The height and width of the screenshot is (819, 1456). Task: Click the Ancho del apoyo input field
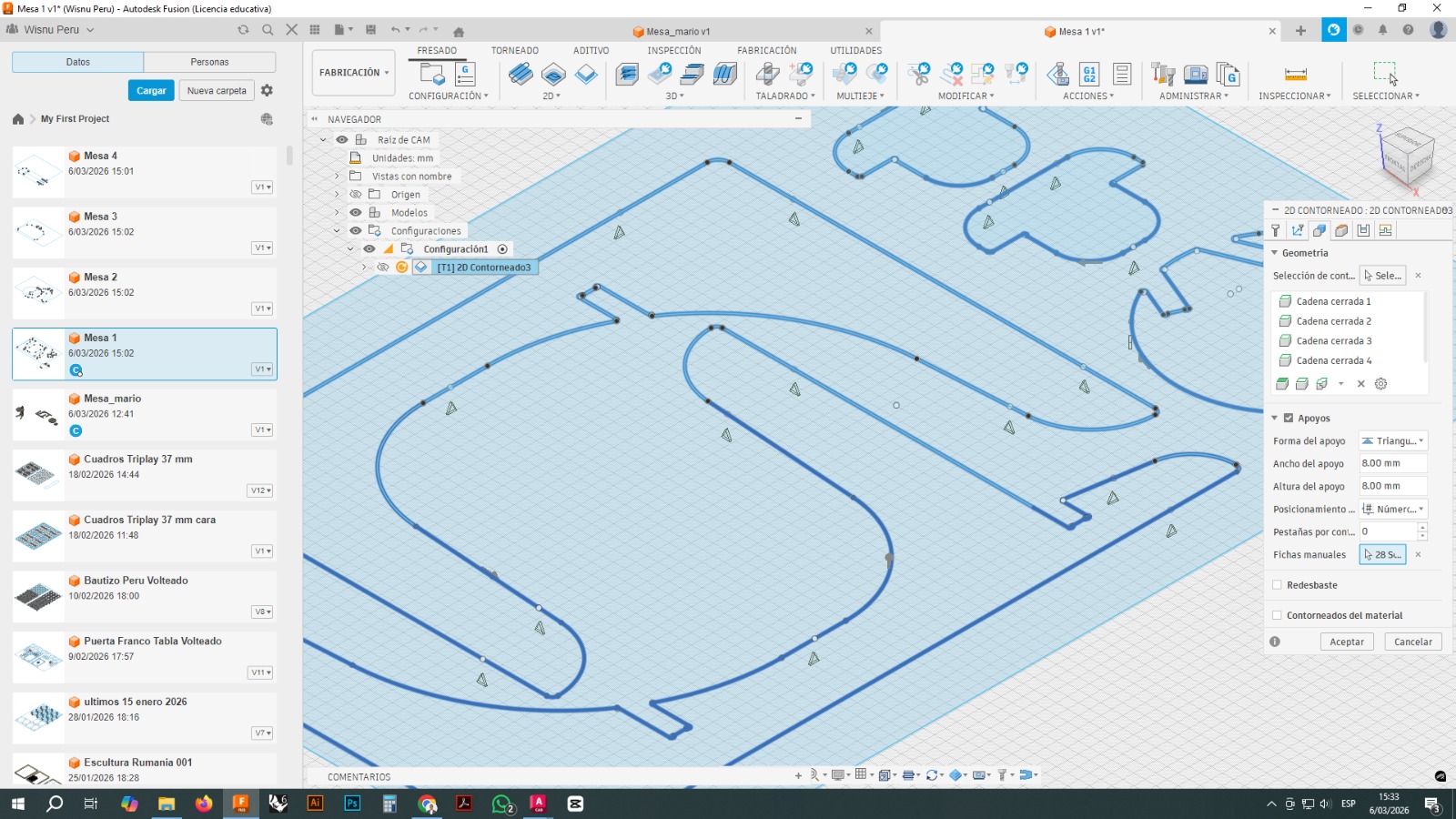1390,463
